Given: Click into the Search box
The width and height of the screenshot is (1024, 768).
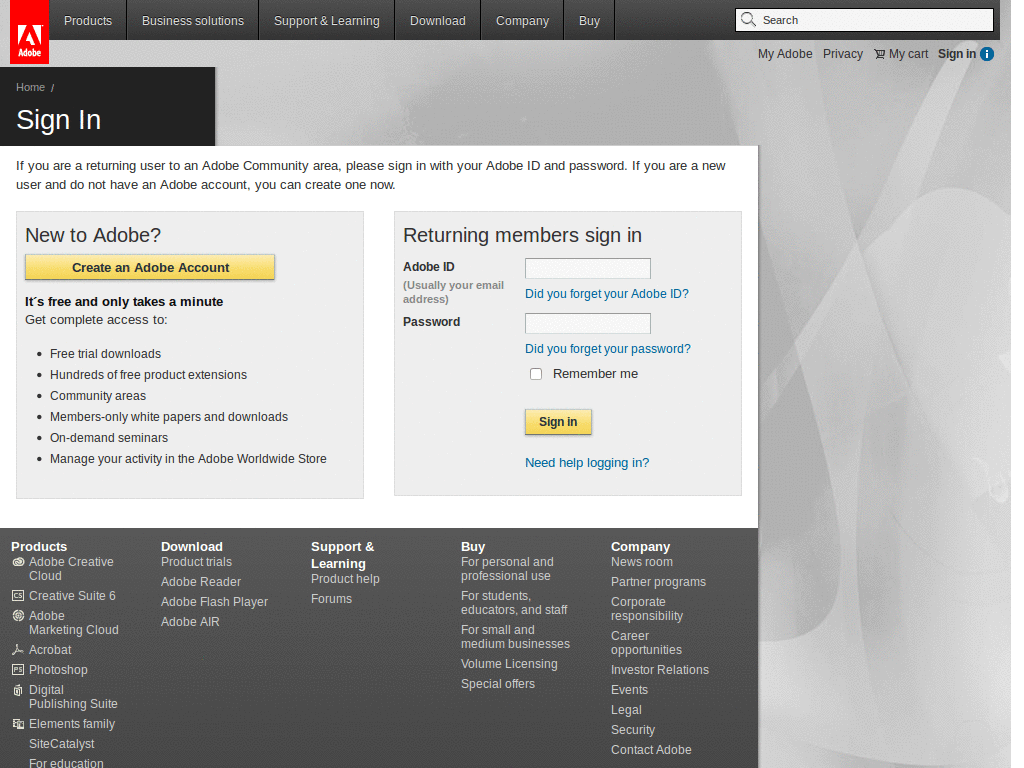Looking at the screenshot, I should 865,20.
